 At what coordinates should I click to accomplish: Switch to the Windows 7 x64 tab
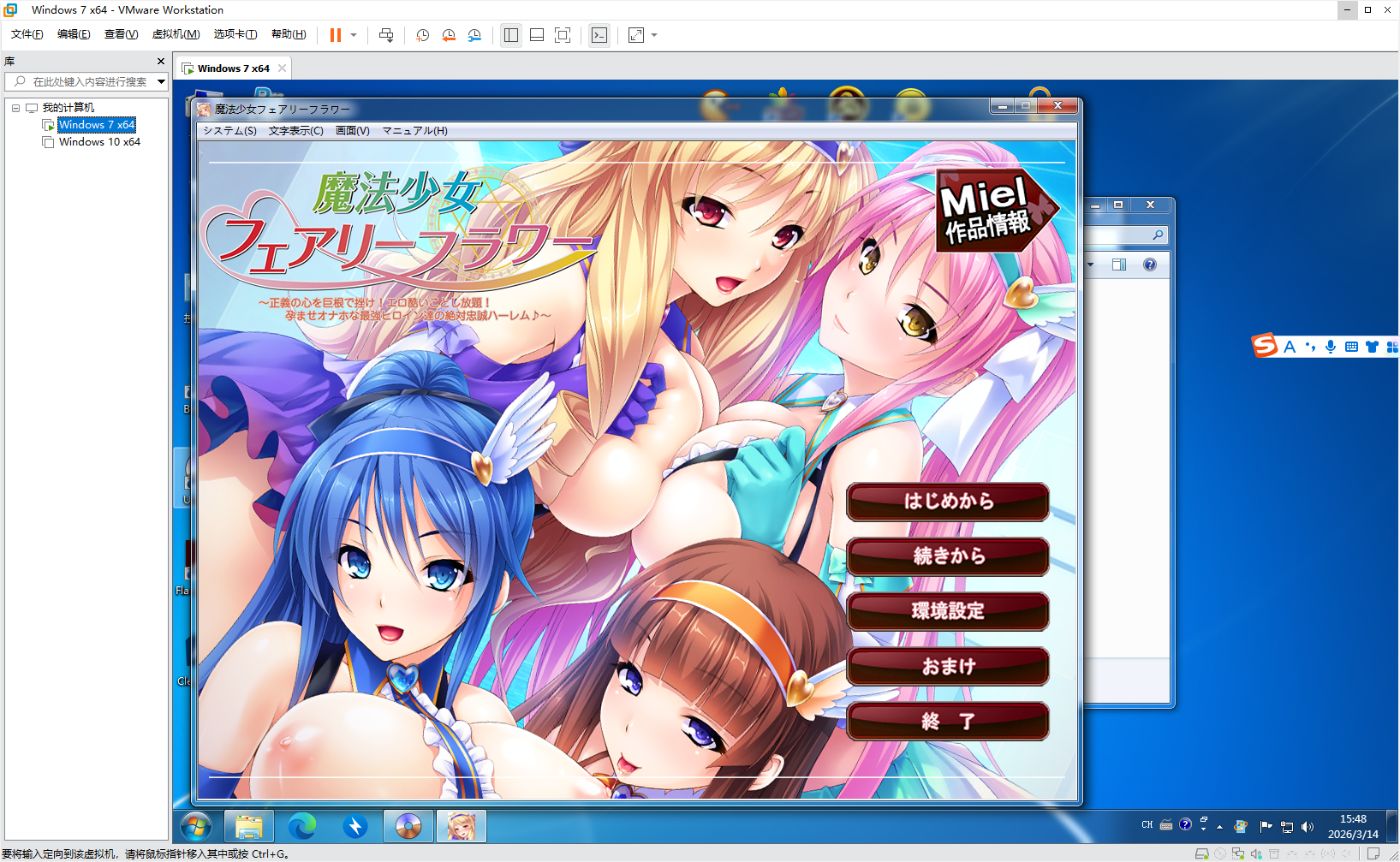(x=234, y=68)
